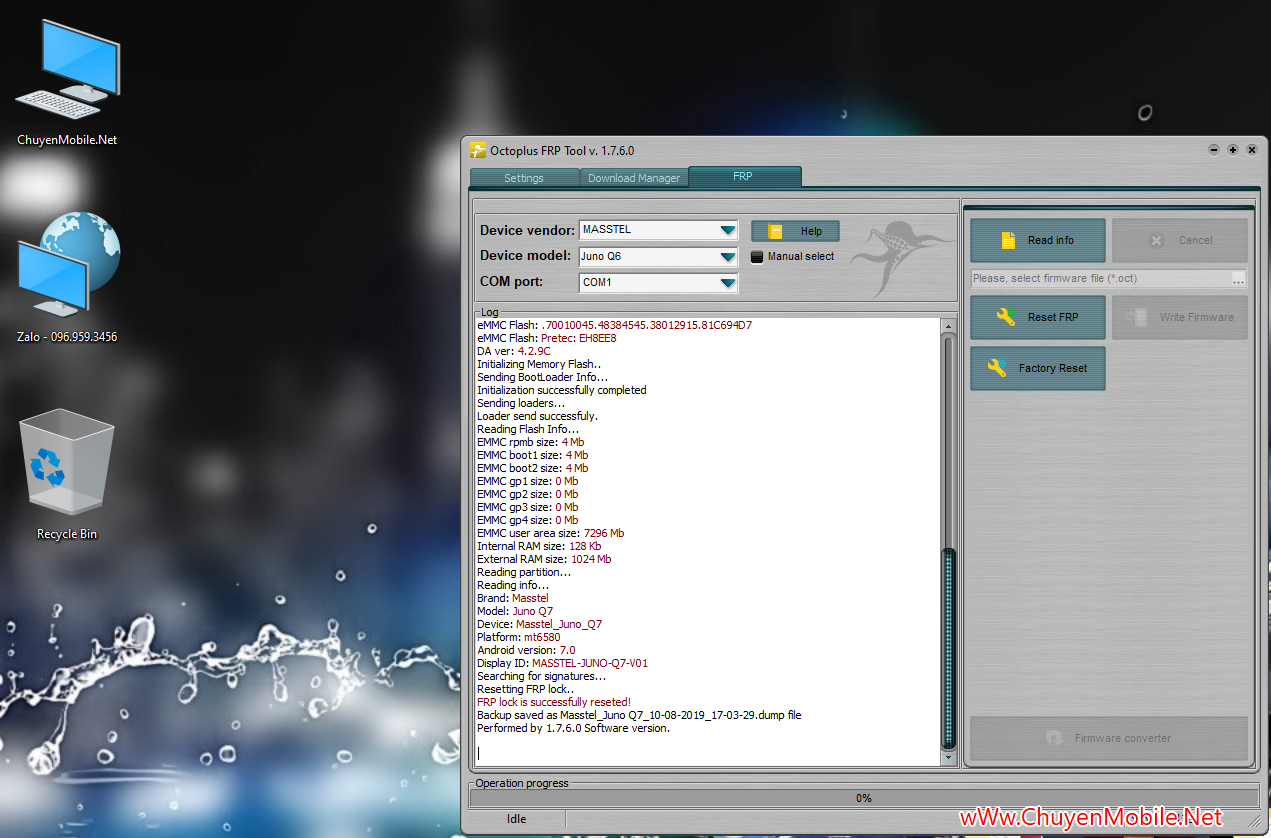Click log line 'Performed by 1.7.6.0 Software version.'
Viewport: 1271px width, 838px height.
click(573, 728)
